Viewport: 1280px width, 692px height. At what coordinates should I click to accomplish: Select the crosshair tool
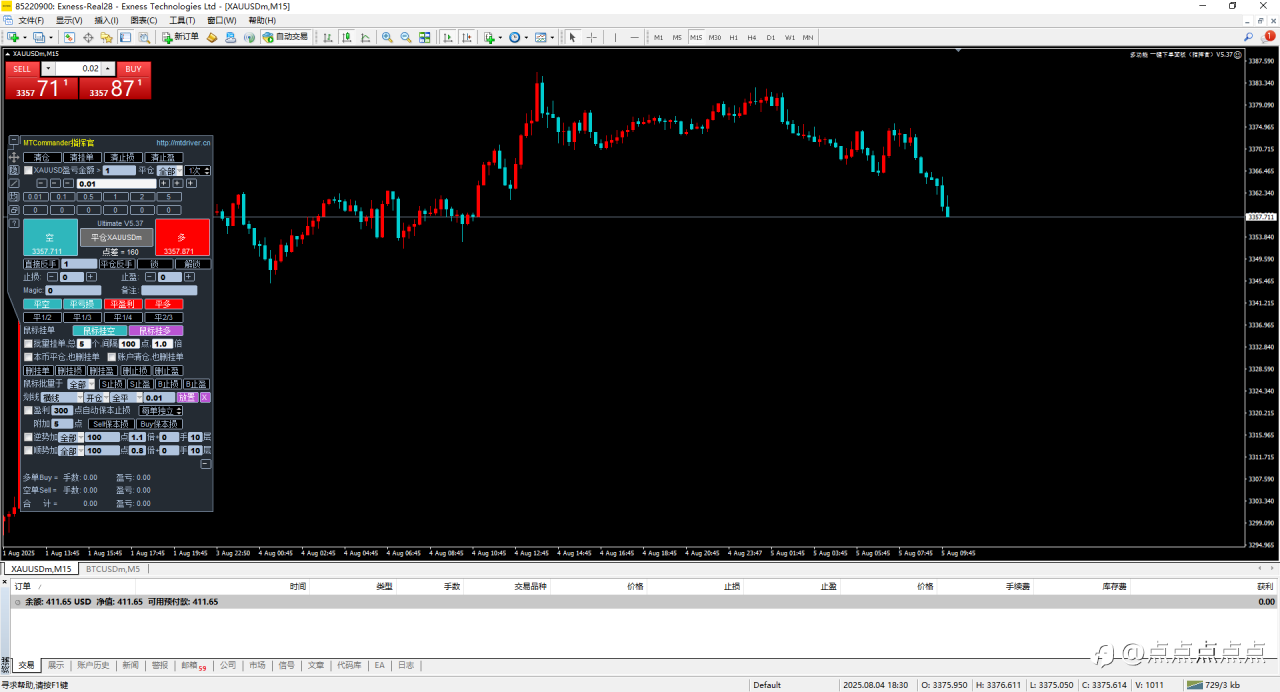point(592,37)
